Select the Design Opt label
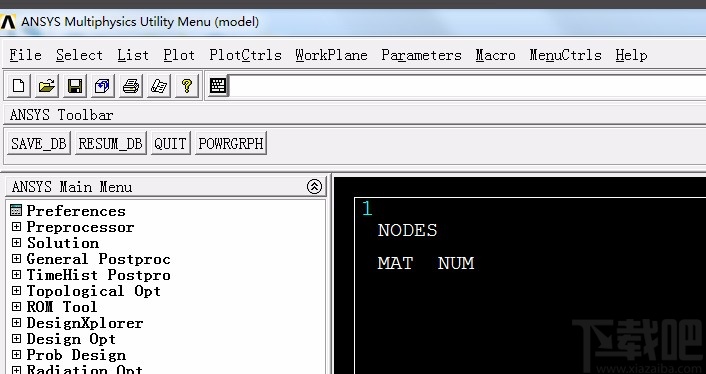Screen dimensions: 706x374 71,338
